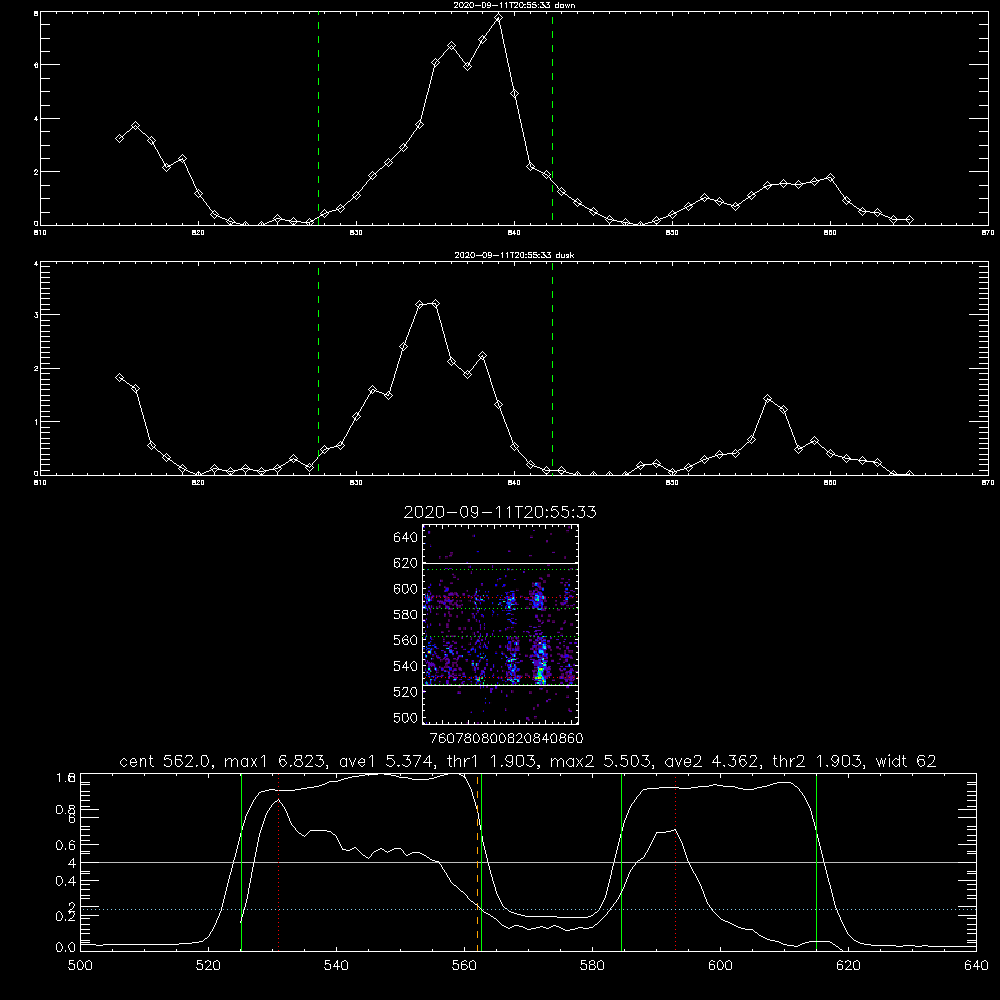The image size is (1000, 1000).
Task: Click x-axis label 560 of bottom plot
Action: point(464,966)
